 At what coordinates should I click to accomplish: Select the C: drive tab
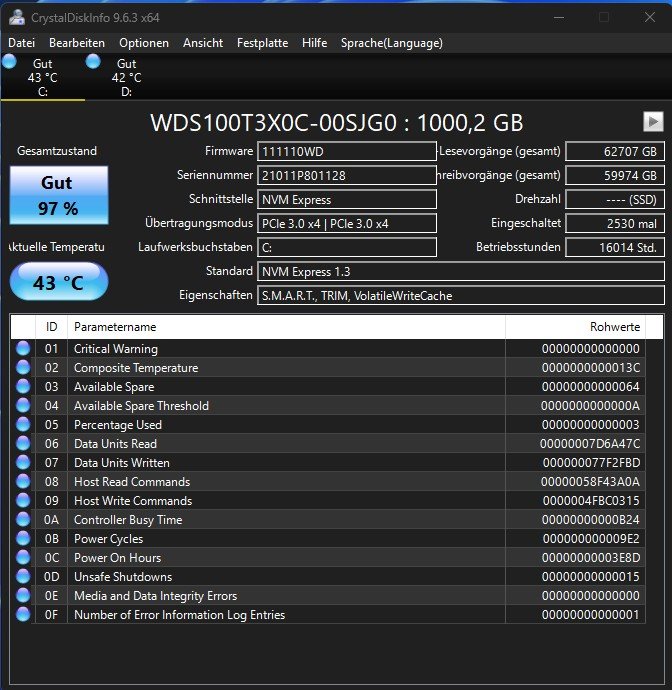(x=43, y=77)
